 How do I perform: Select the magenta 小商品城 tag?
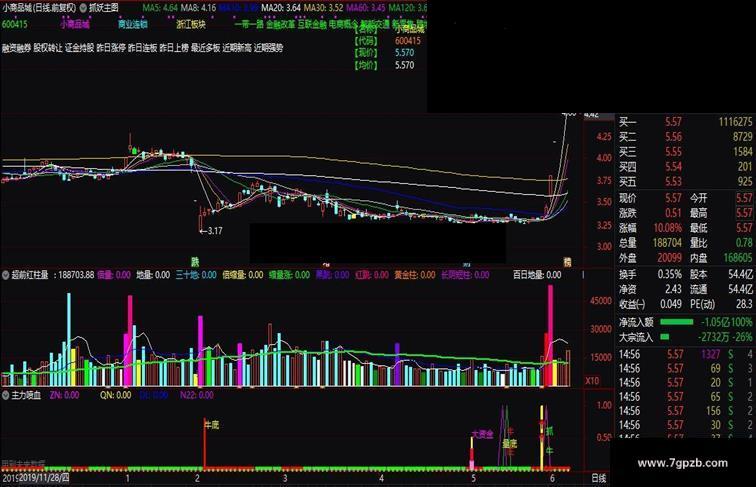75,24
